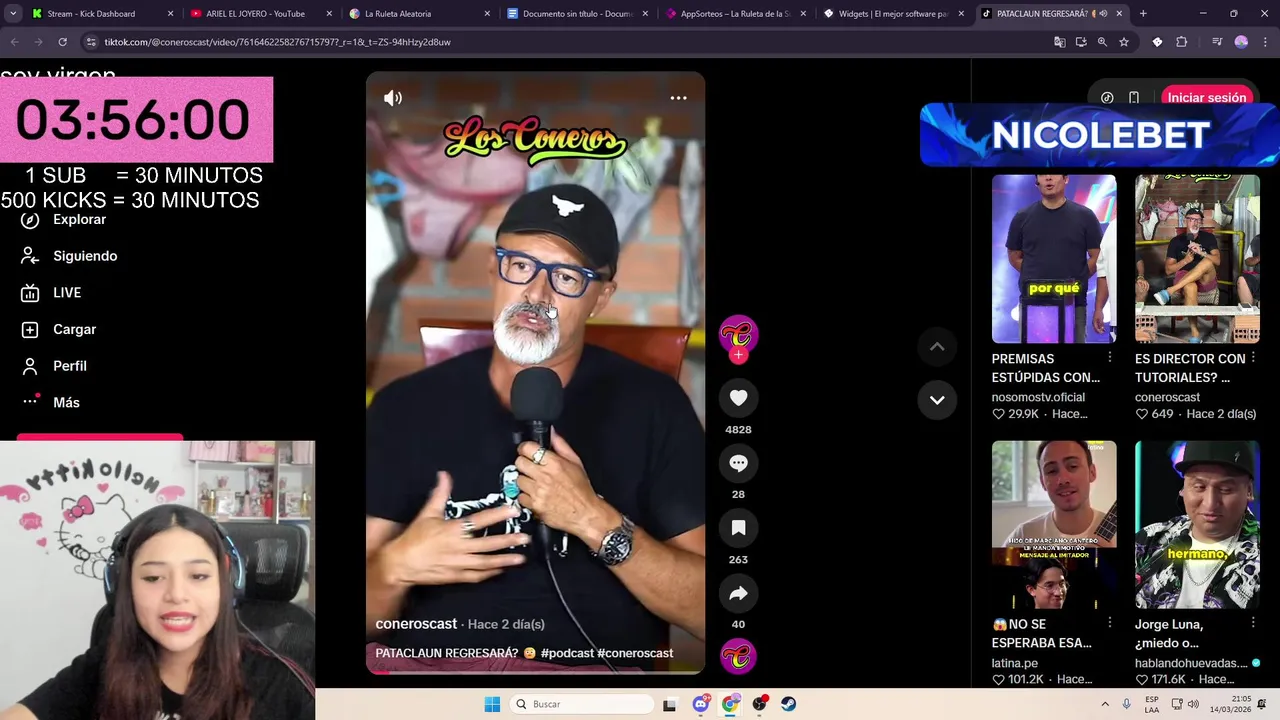This screenshot has width=1280, height=720.
Task: Click install app icon in address bar
Action: click(1081, 42)
